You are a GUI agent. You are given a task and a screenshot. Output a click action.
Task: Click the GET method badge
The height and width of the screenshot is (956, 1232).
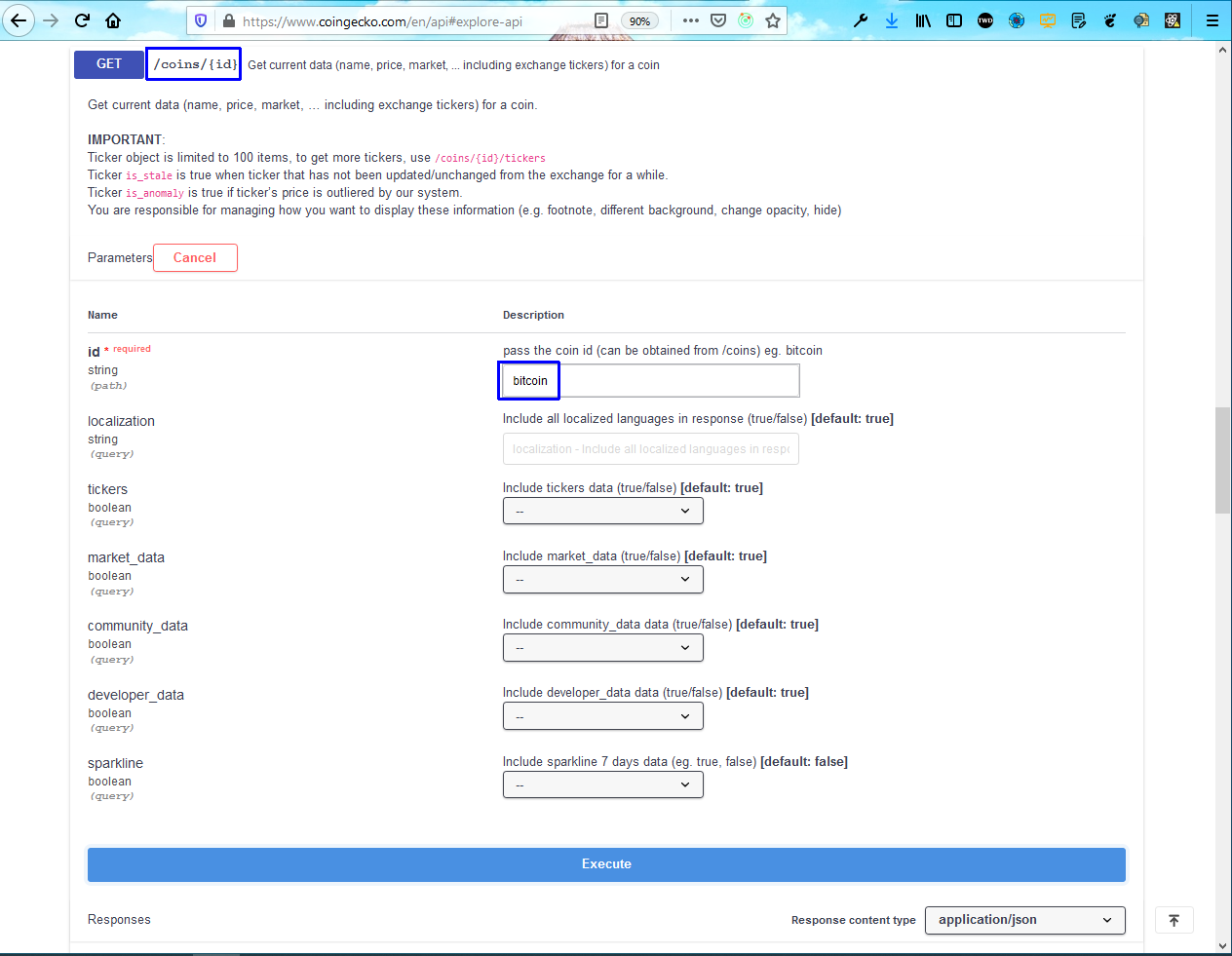point(109,64)
